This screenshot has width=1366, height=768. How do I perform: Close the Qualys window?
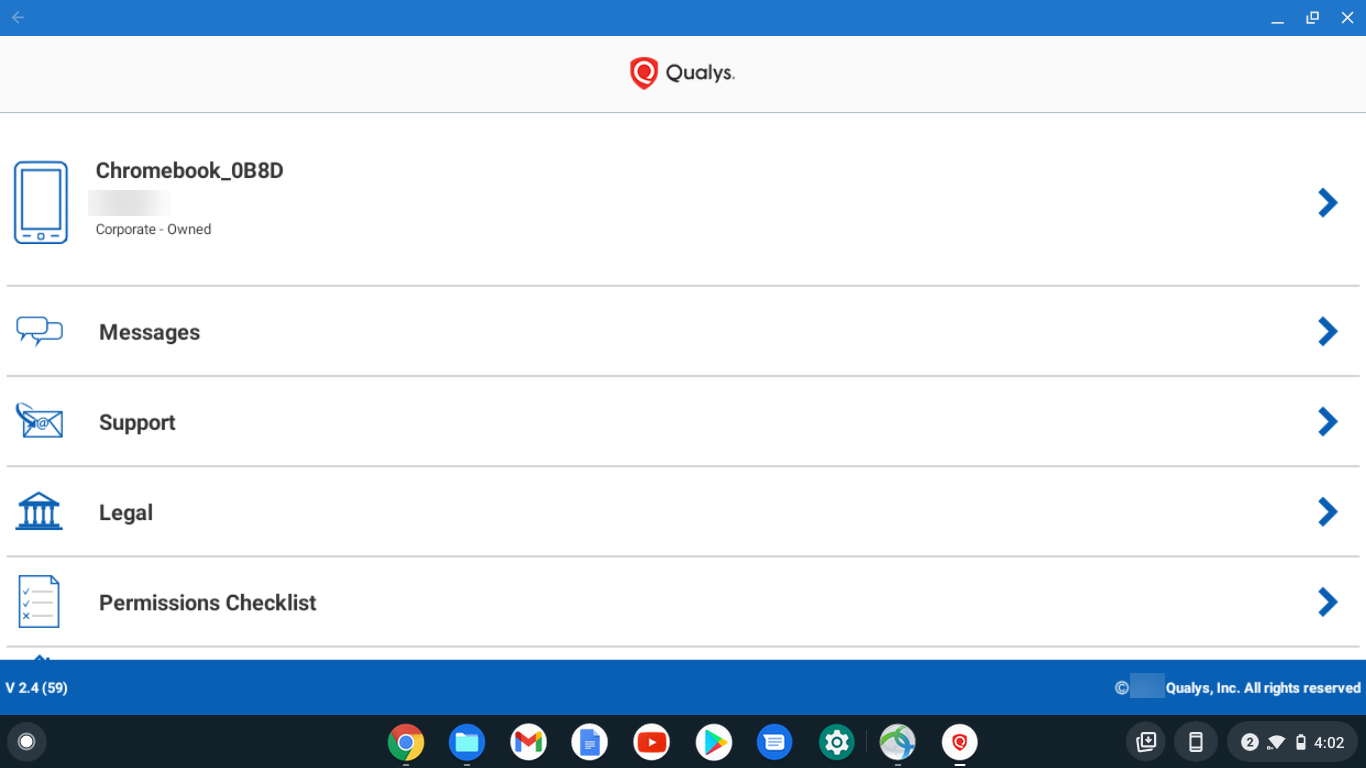click(1347, 18)
